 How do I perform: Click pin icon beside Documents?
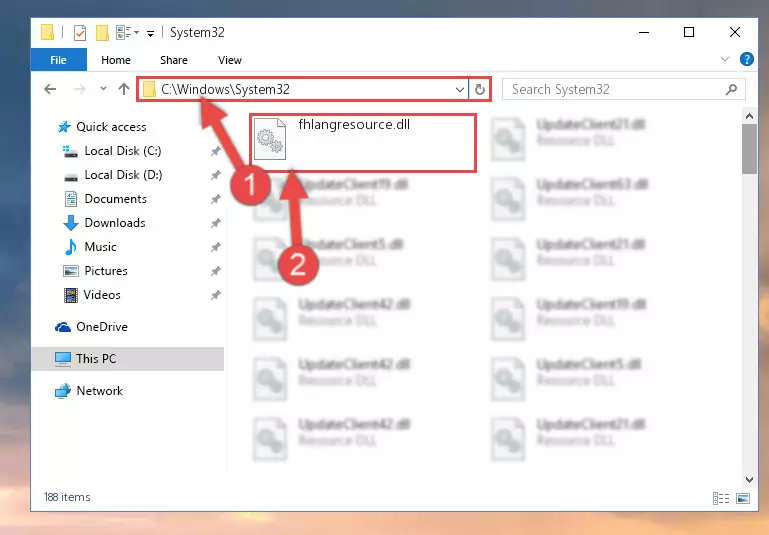[x=215, y=199]
